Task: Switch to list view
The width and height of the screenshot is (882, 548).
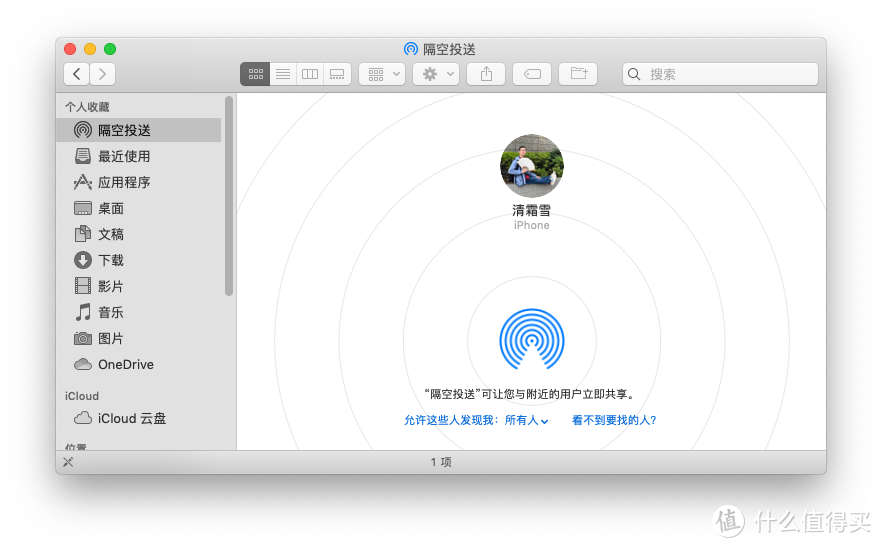Action: (283, 74)
